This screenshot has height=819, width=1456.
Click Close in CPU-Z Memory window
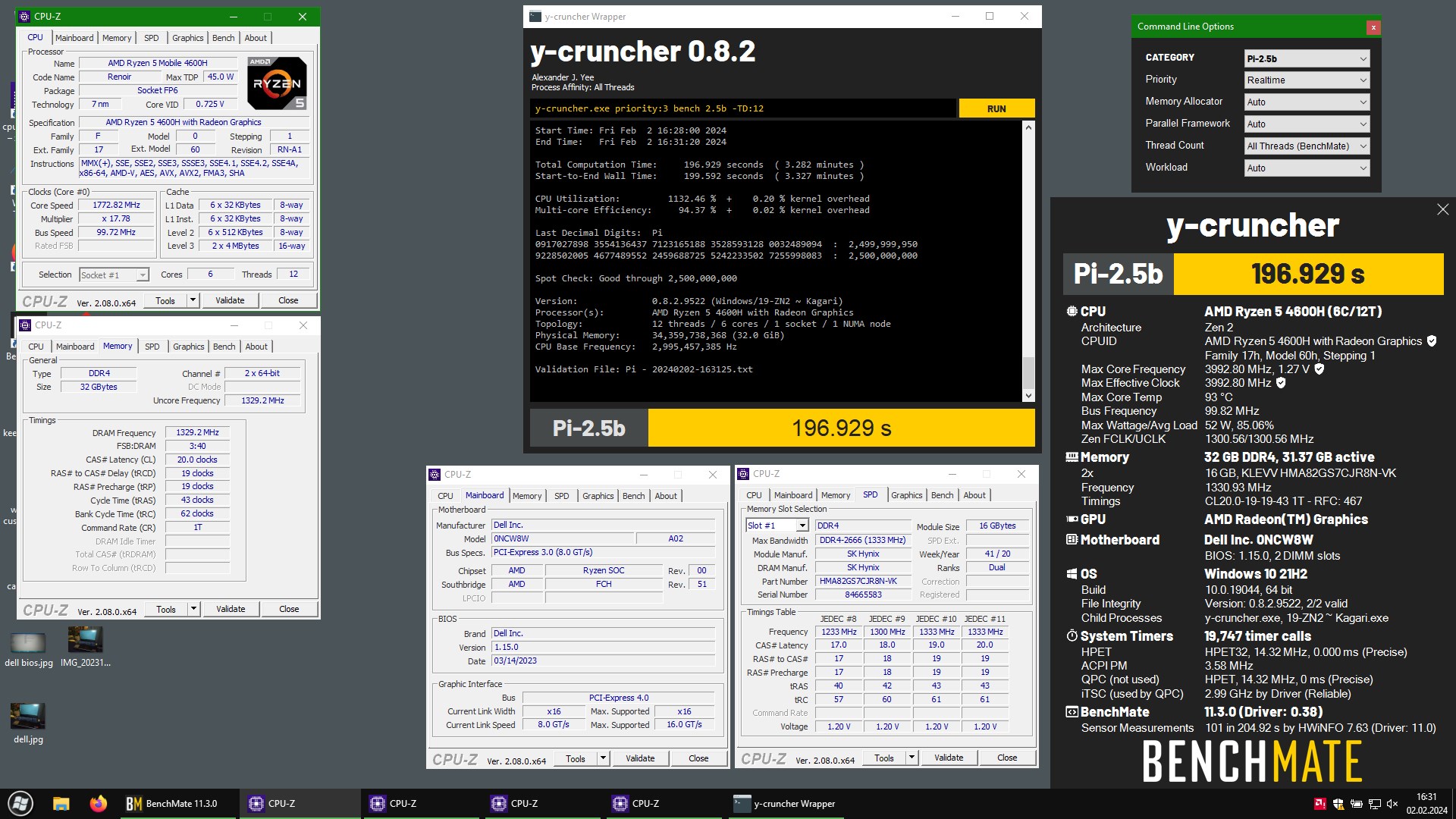289,609
